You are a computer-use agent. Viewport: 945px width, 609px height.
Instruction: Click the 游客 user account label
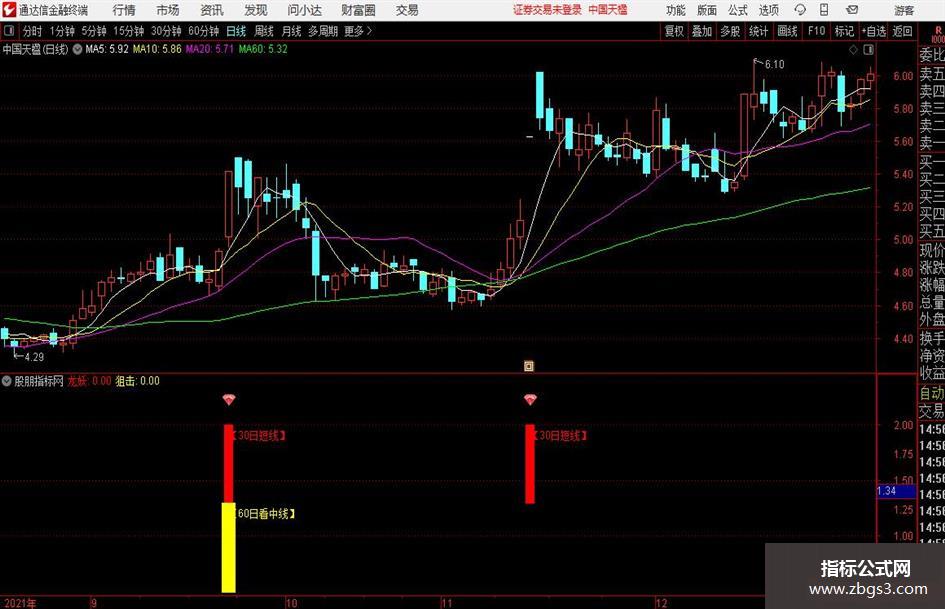point(904,10)
